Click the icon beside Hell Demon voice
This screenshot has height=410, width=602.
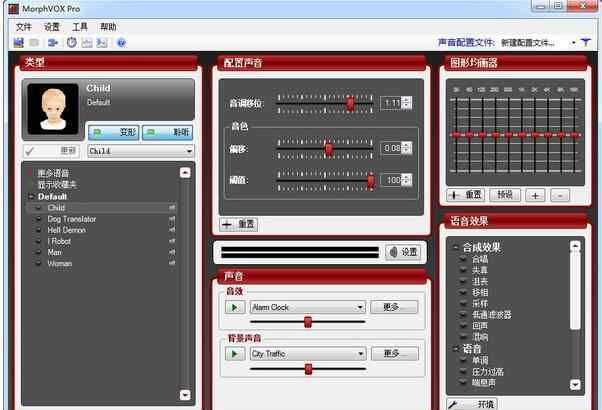[x=38, y=230]
